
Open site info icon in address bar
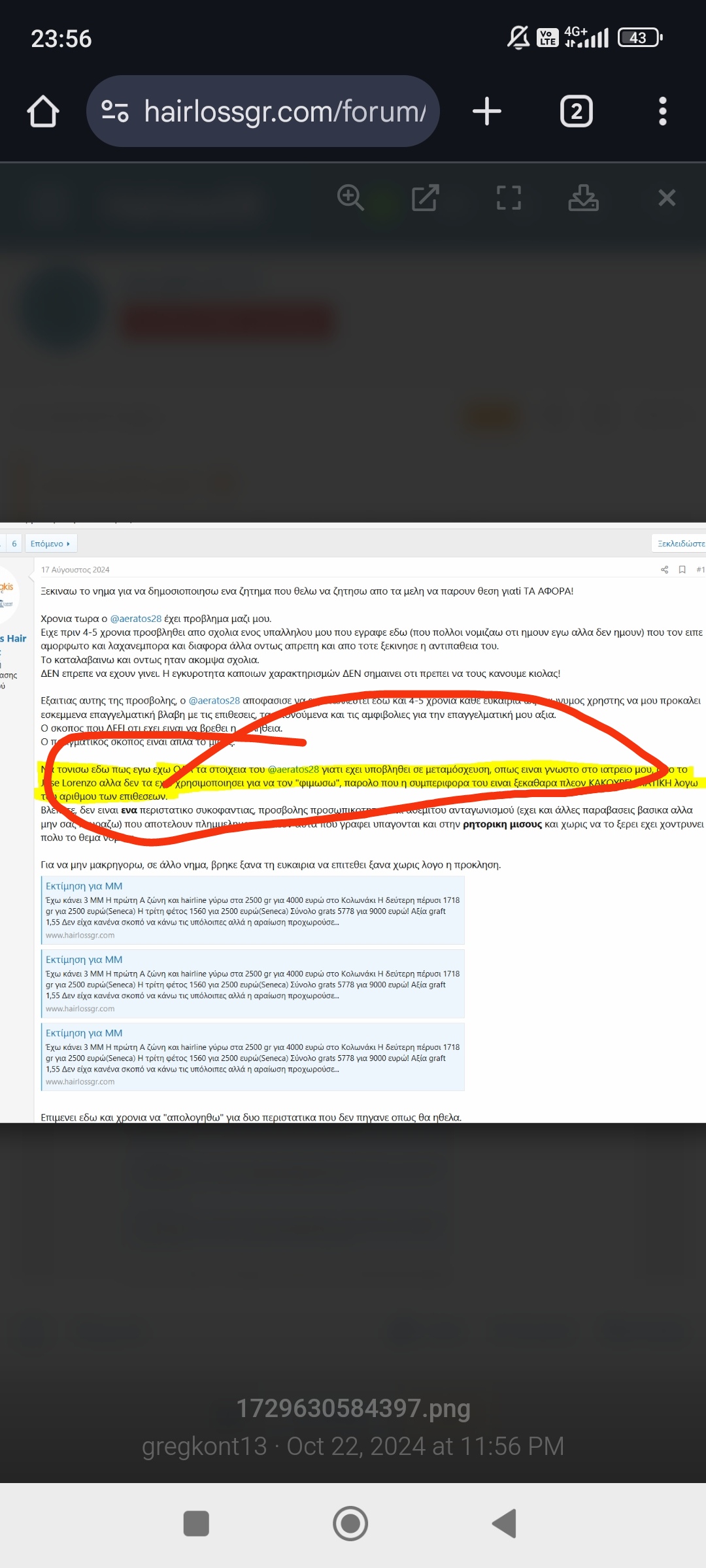pyautogui.click(x=115, y=112)
